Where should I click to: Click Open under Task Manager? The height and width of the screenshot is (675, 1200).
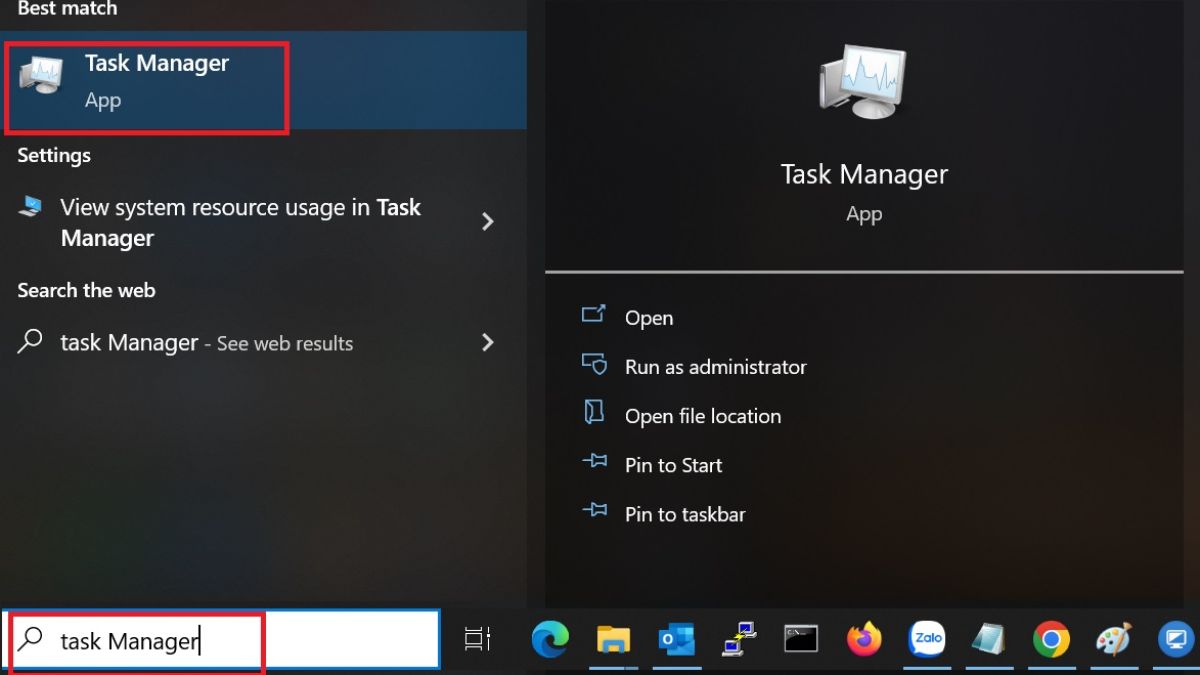pyautogui.click(x=648, y=317)
